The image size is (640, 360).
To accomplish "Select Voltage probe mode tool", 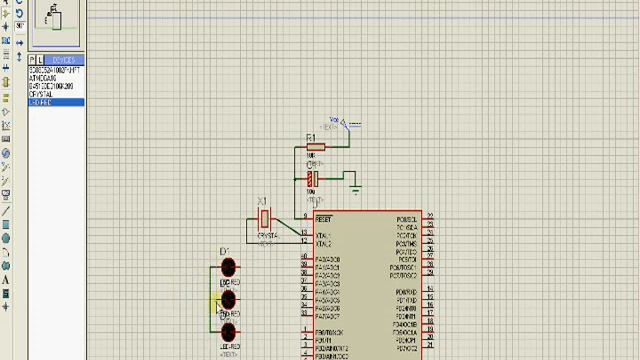I will (x=6, y=167).
